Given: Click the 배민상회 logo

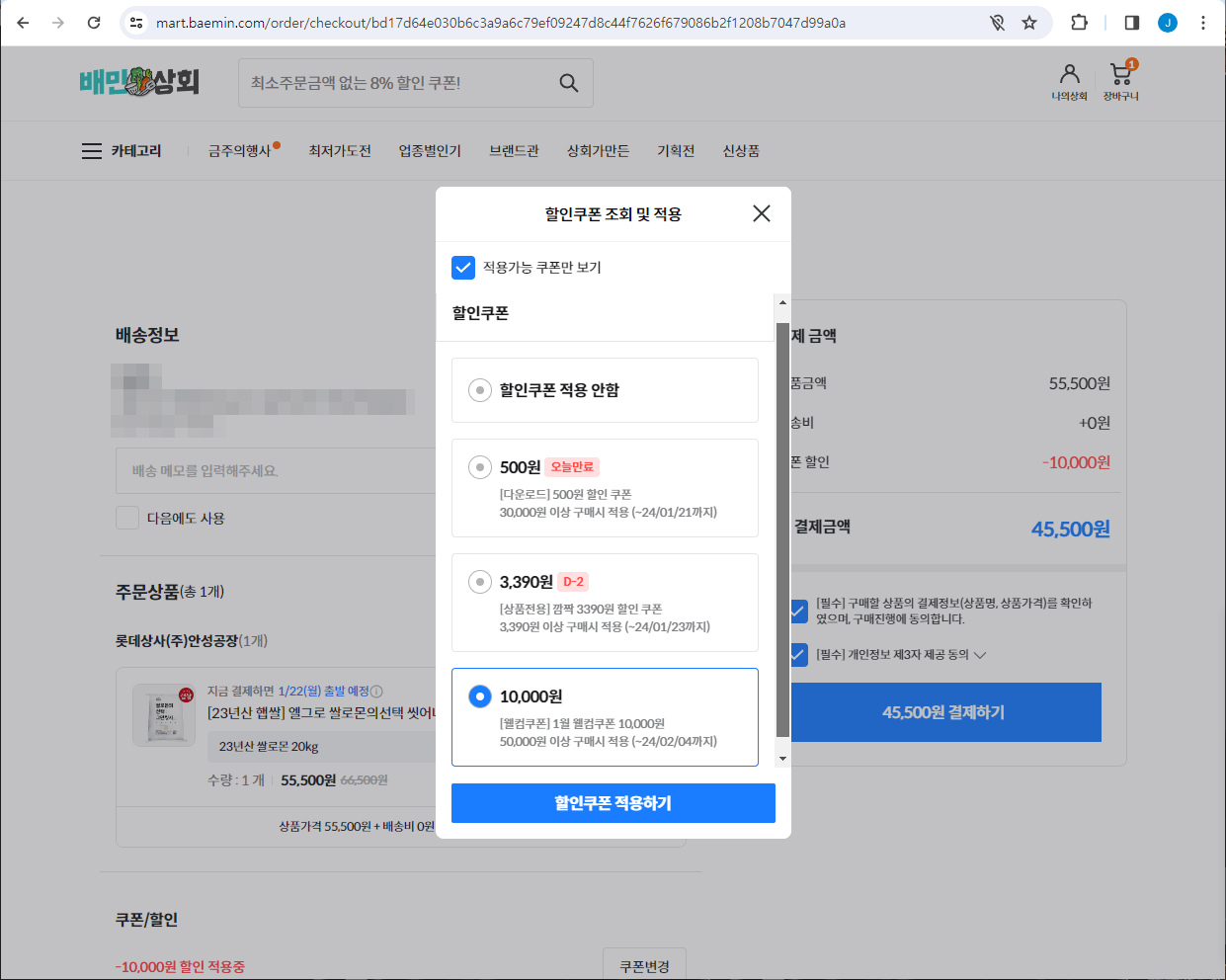Looking at the screenshot, I should coord(139,83).
